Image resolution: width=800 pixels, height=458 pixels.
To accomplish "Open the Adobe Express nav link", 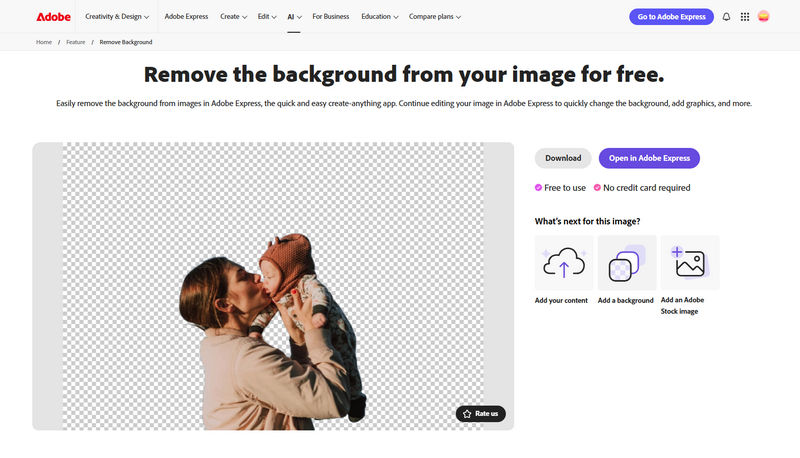I will 186,17.
